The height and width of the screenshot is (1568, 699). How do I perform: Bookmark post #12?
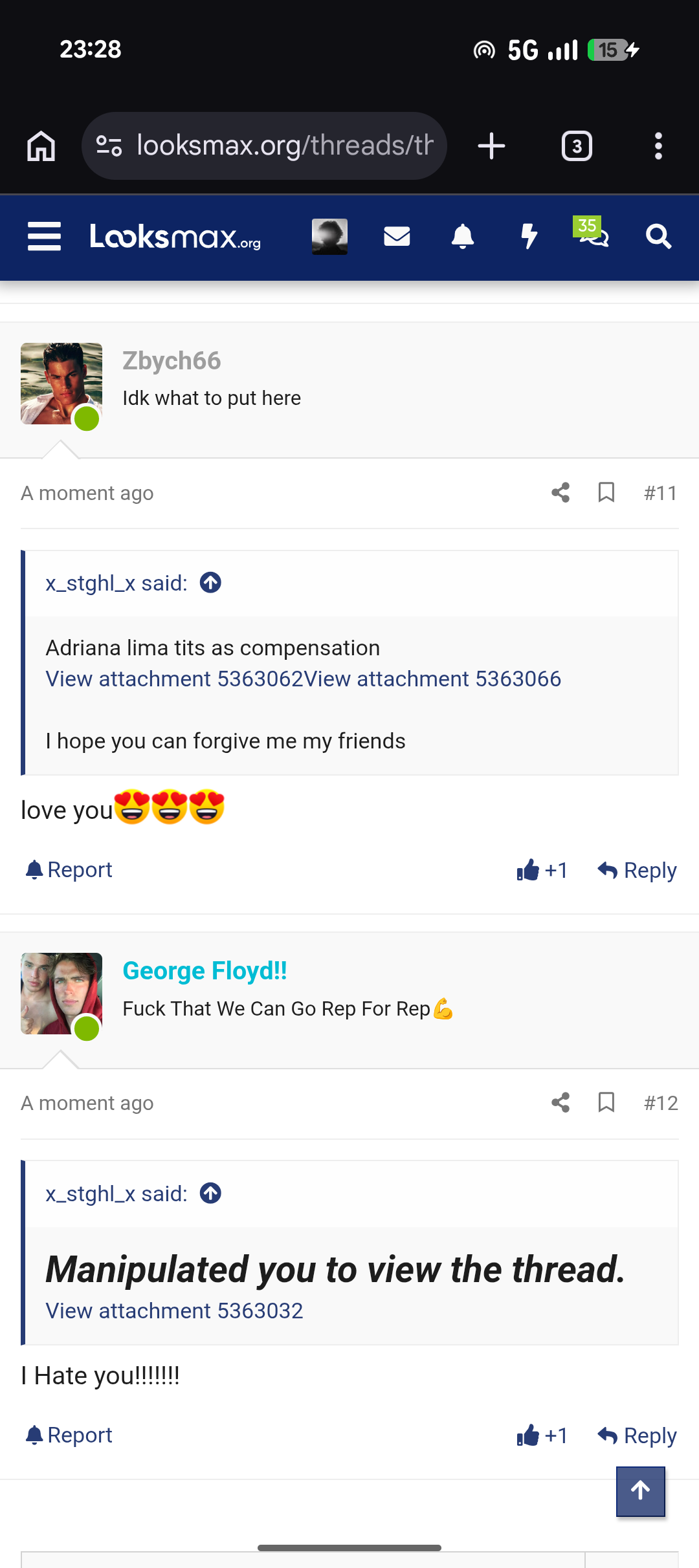coord(606,1103)
